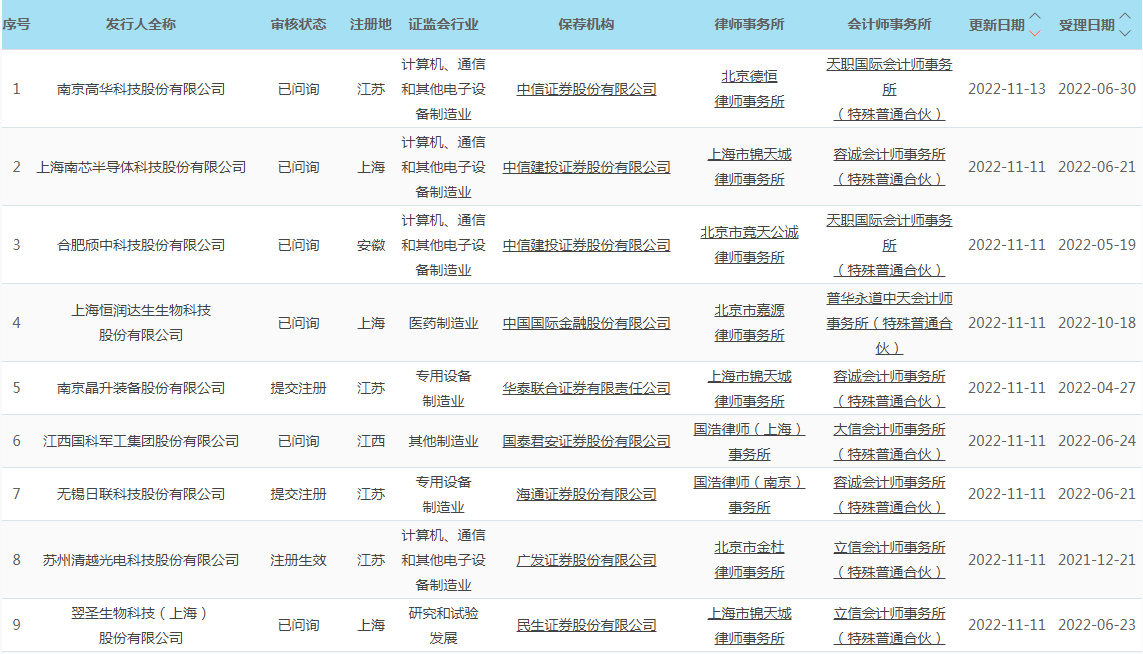Open law firm link 北京德恒律师事务所
Screen dimensions: 1143x654
pos(749,89)
